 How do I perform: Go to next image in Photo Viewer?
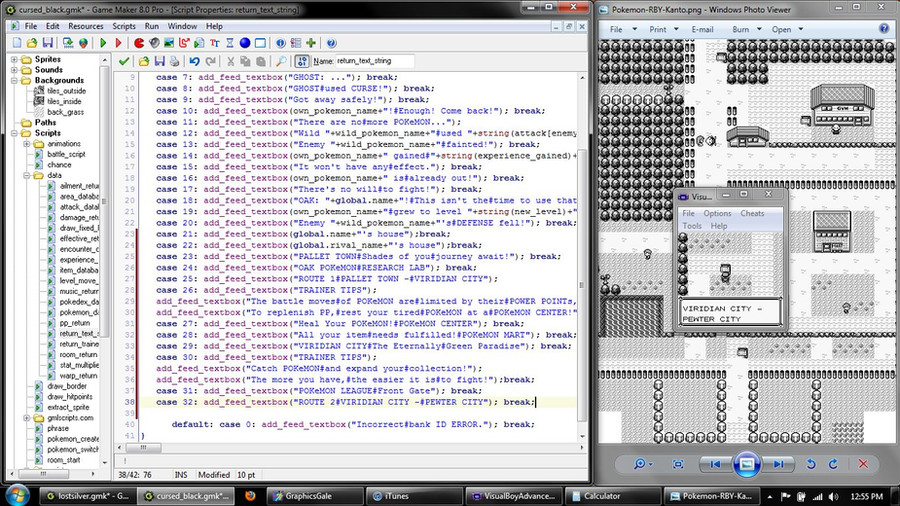778,464
